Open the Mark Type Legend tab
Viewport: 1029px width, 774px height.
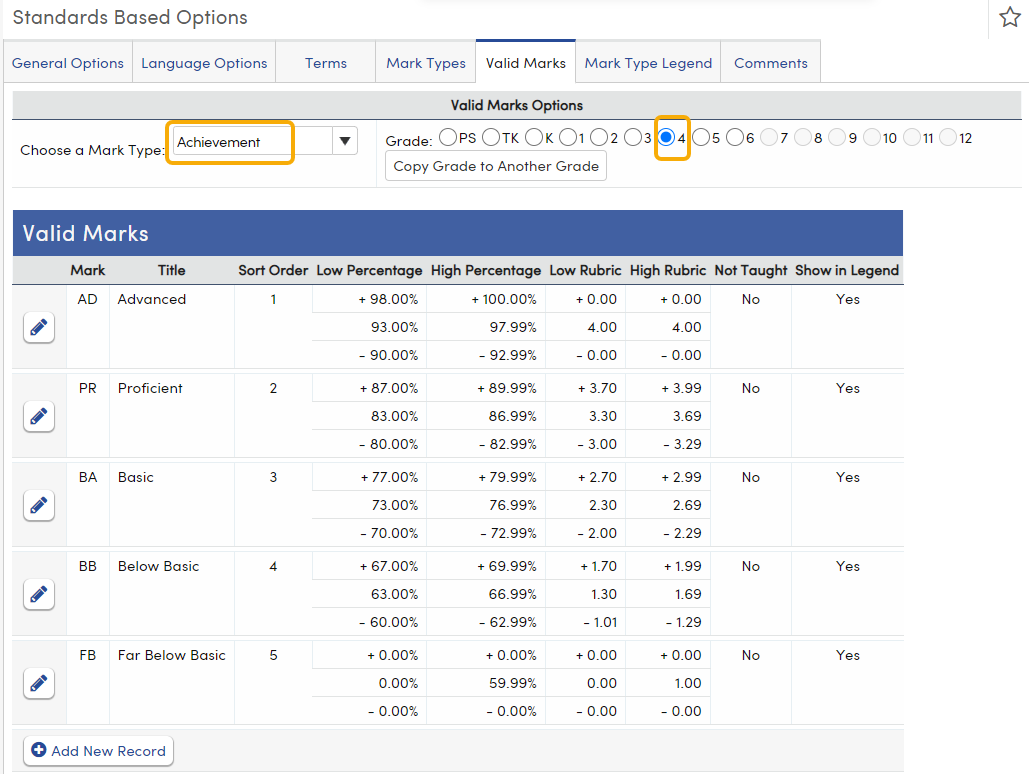pyautogui.click(x=648, y=63)
